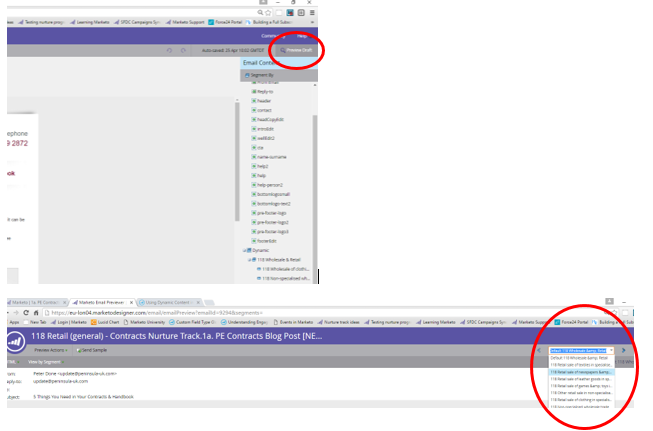653x431 pixels.
Task: Click the Preview Draft button
Action: coord(295,50)
